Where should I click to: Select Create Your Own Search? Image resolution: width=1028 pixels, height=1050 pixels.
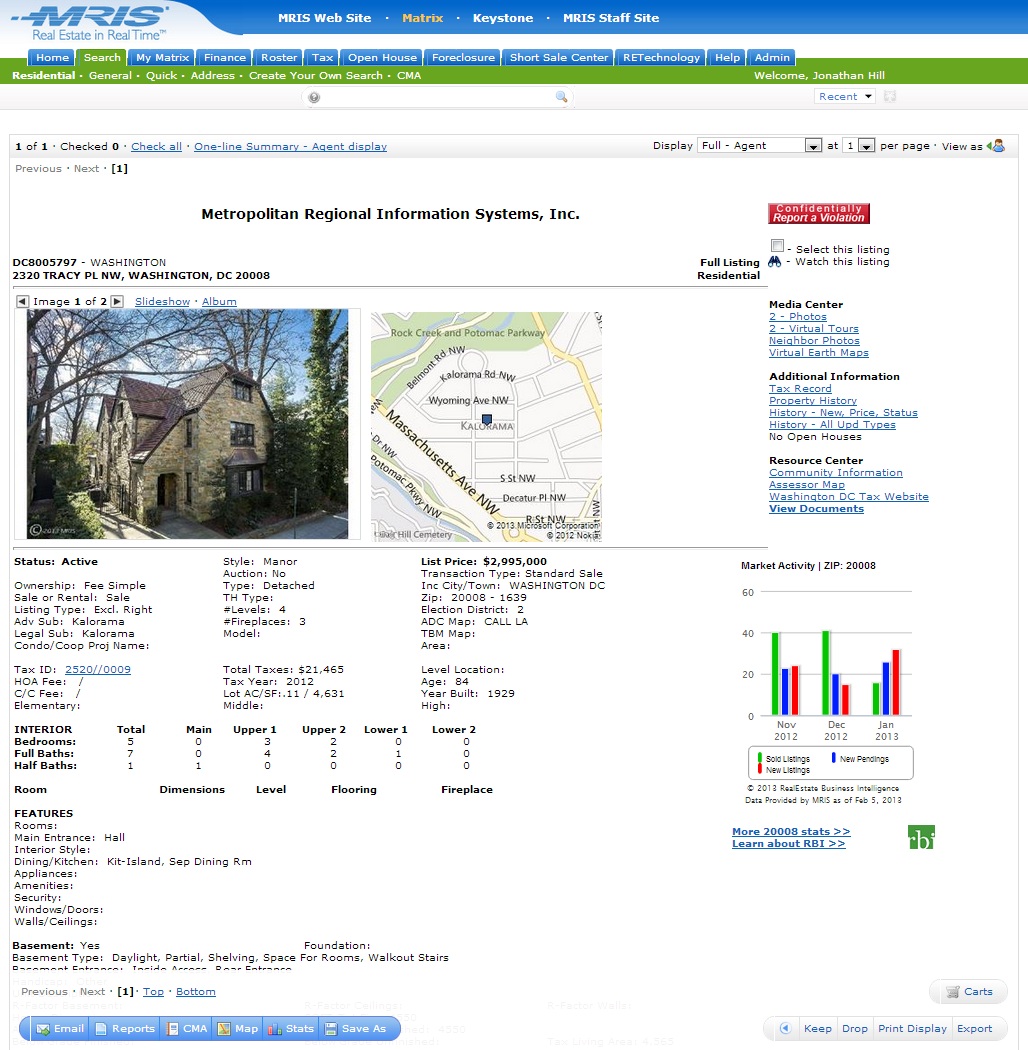315,76
